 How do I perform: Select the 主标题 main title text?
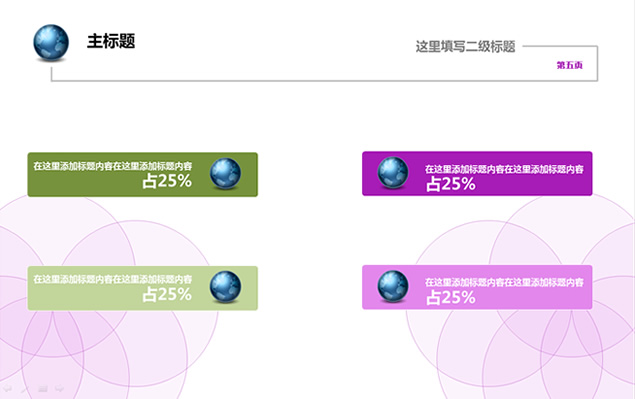[x=111, y=41]
